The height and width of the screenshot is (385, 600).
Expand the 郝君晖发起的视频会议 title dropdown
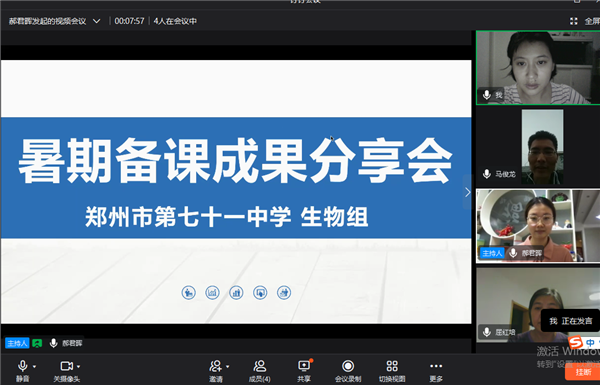97,21
